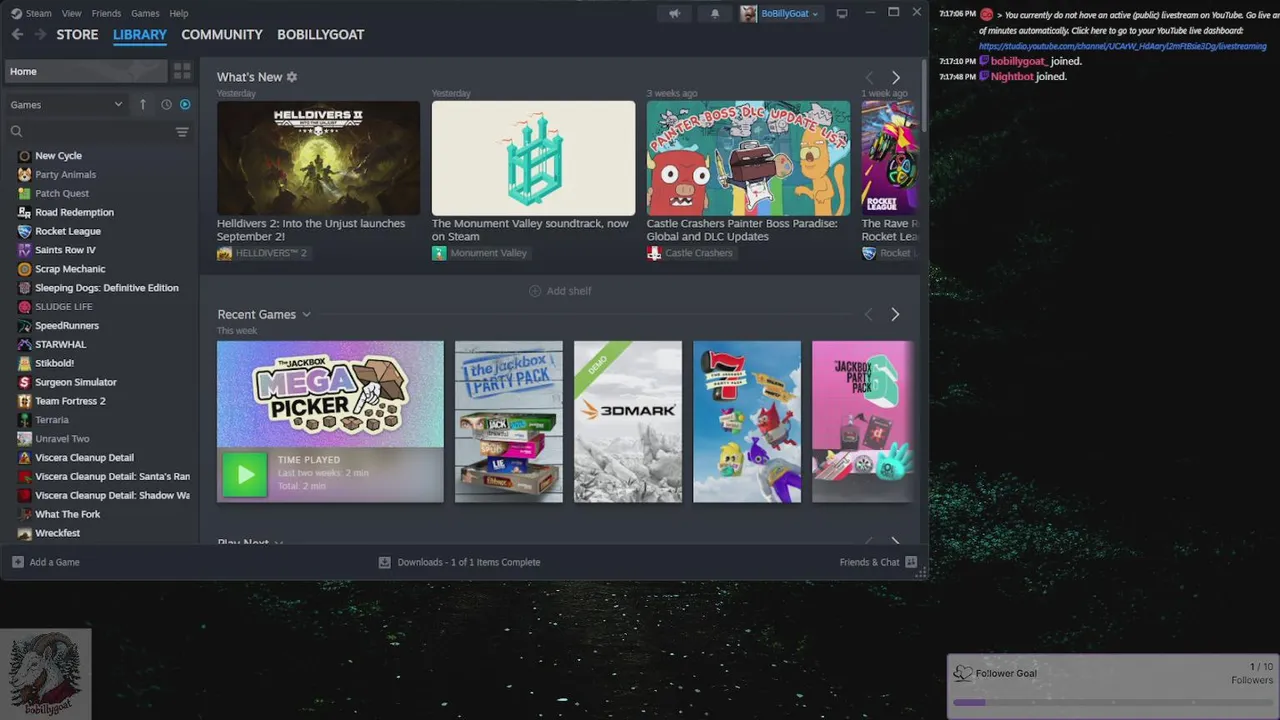Screen dimensions: 1280x720
Task: Select Sleeping Dogs: Definitive Edition
Action: coord(106,288)
